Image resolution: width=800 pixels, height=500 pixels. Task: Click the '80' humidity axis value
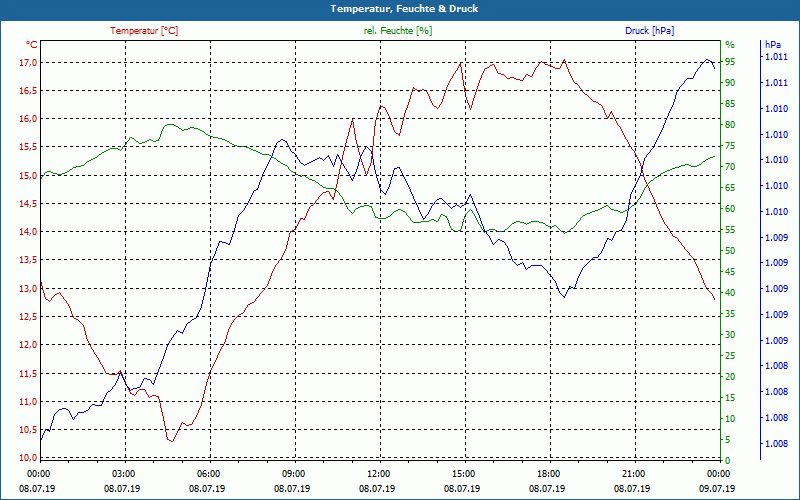point(730,124)
